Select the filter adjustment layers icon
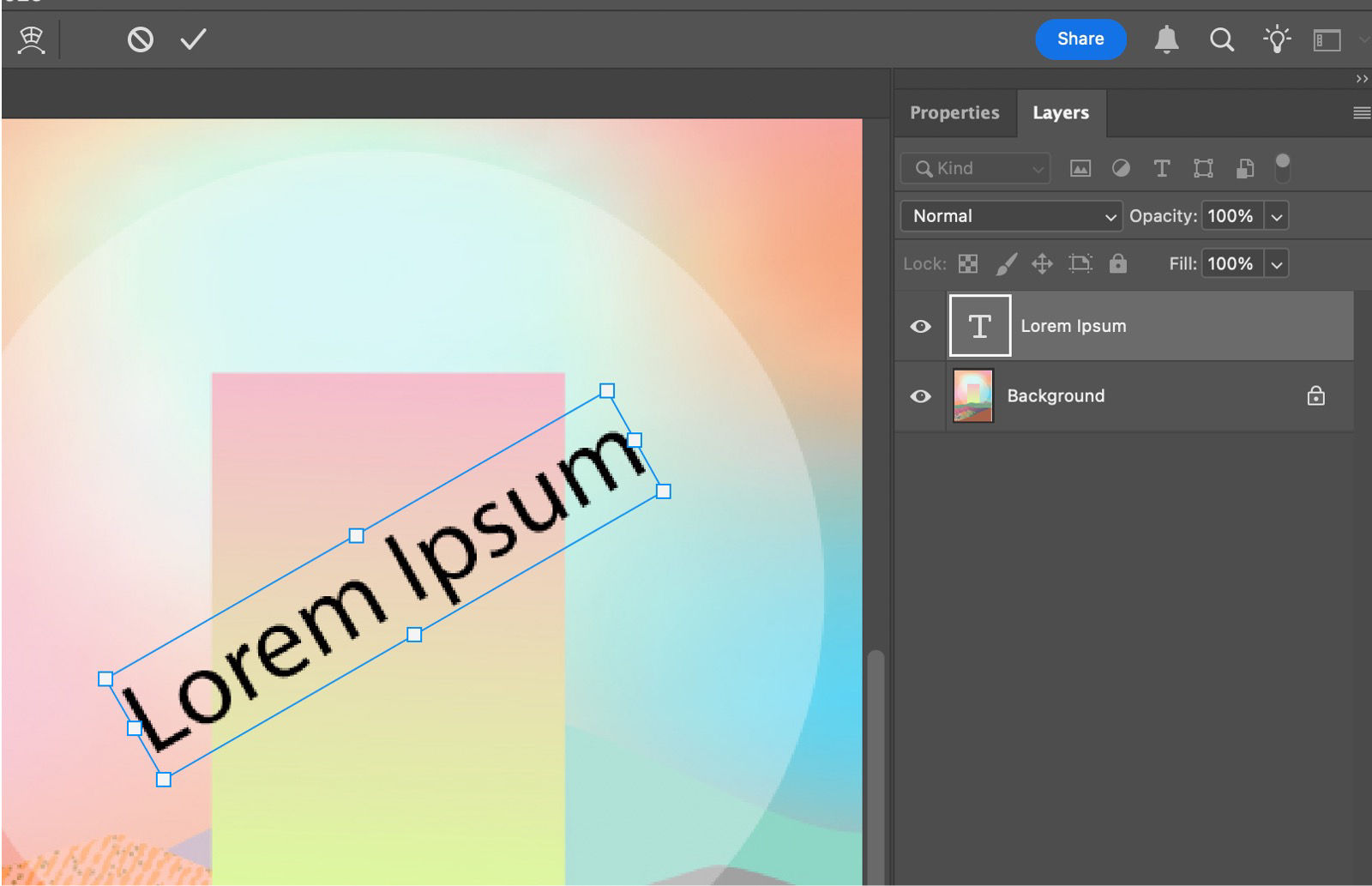 pos(1121,168)
